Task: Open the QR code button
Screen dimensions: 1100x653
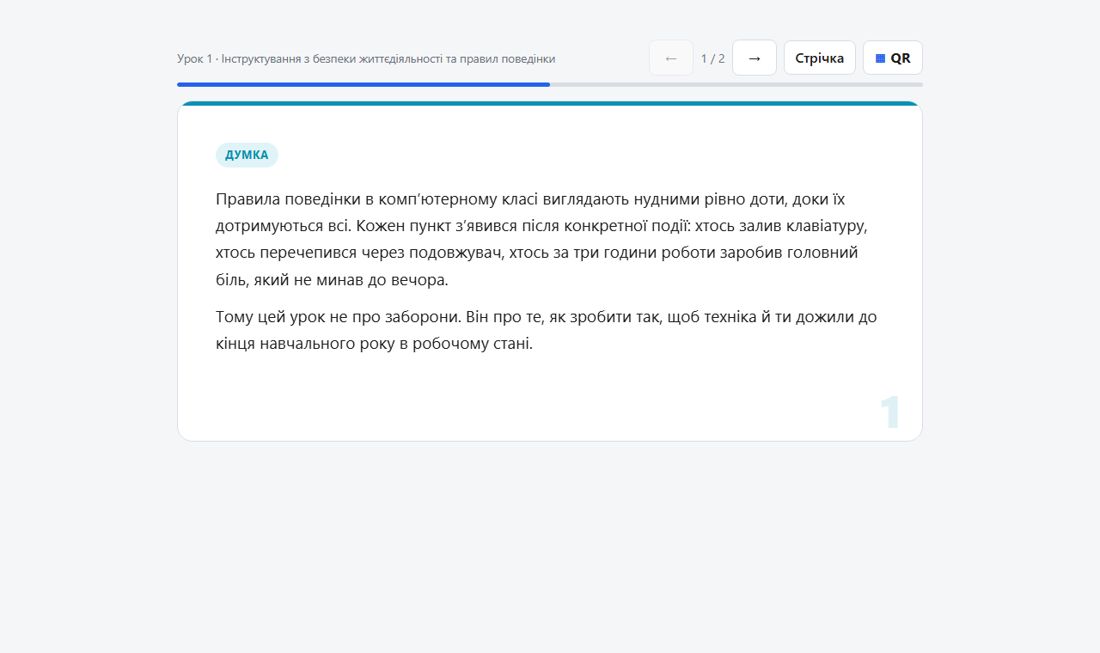Action: coord(892,58)
